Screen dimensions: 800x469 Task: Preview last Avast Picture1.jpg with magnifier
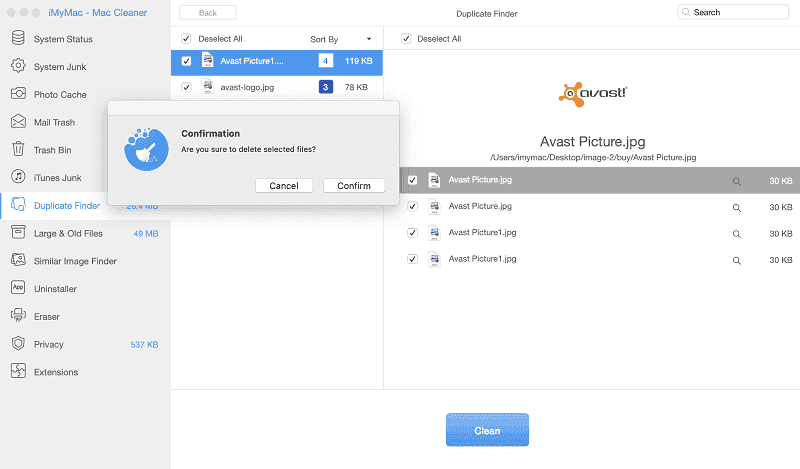pos(737,260)
